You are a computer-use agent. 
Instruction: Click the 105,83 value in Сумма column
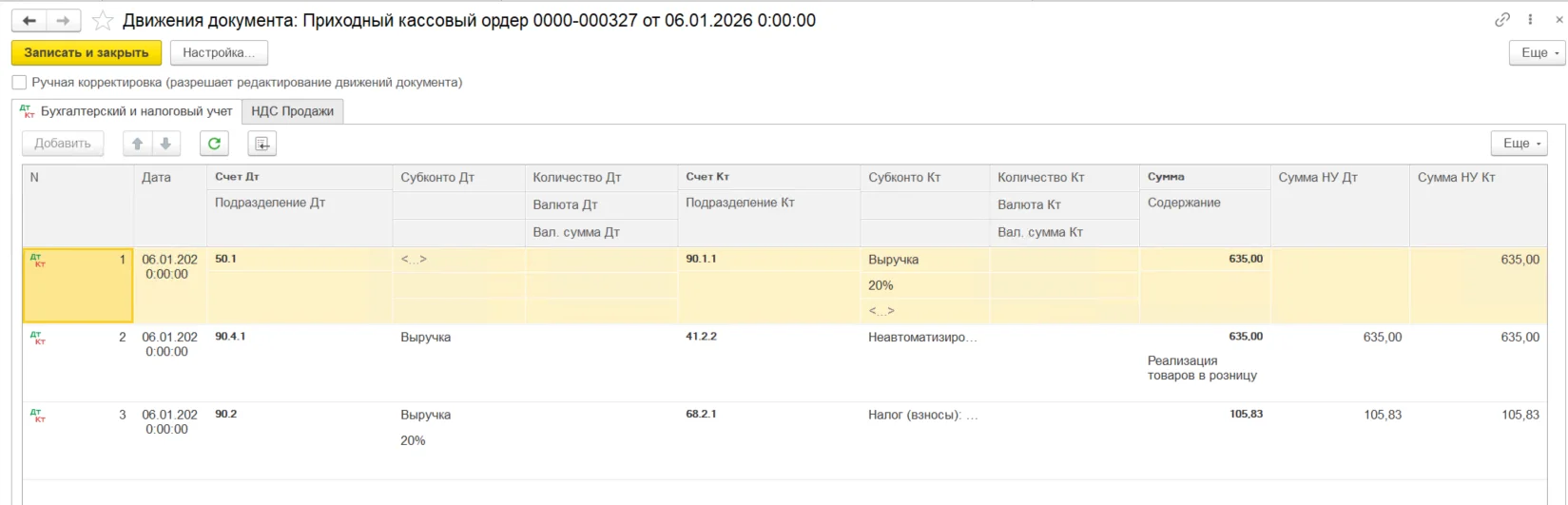tap(1246, 415)
